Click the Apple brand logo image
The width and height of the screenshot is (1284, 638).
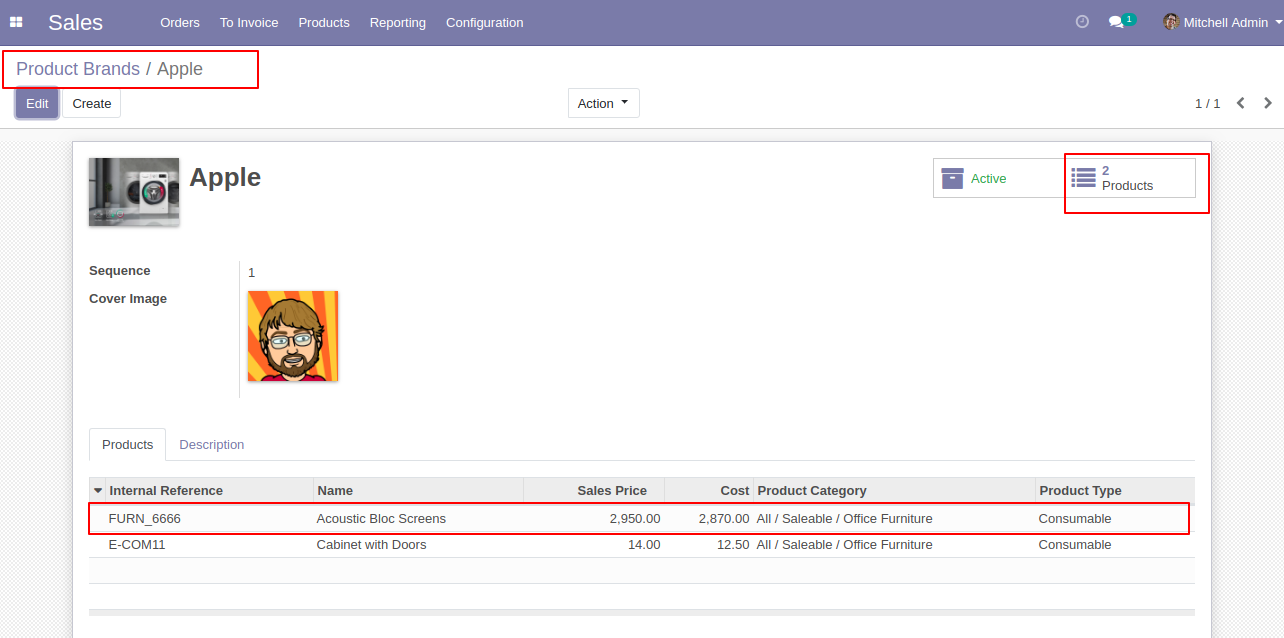click(134, 192)
